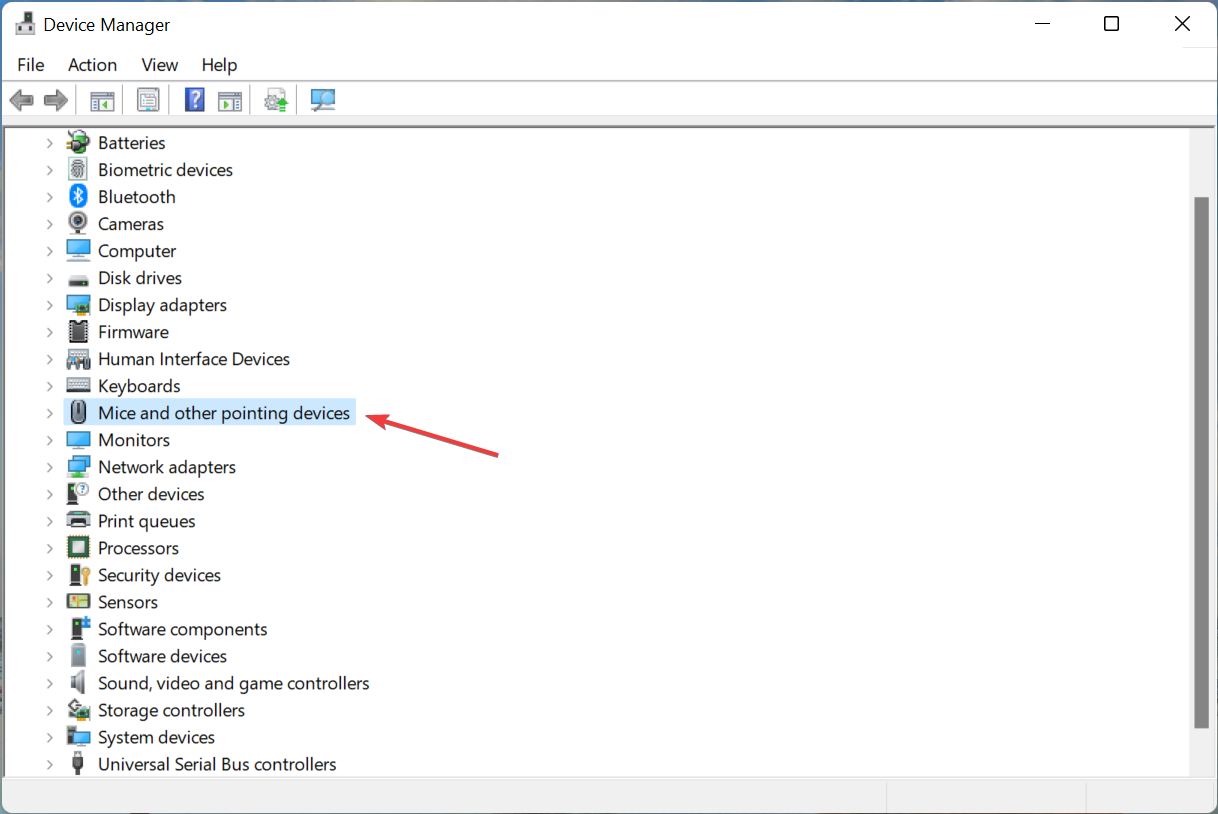Click the Biometric devices fingerprint icon
This screenshot has width=1218, height=814.
[x=78, y=169]
